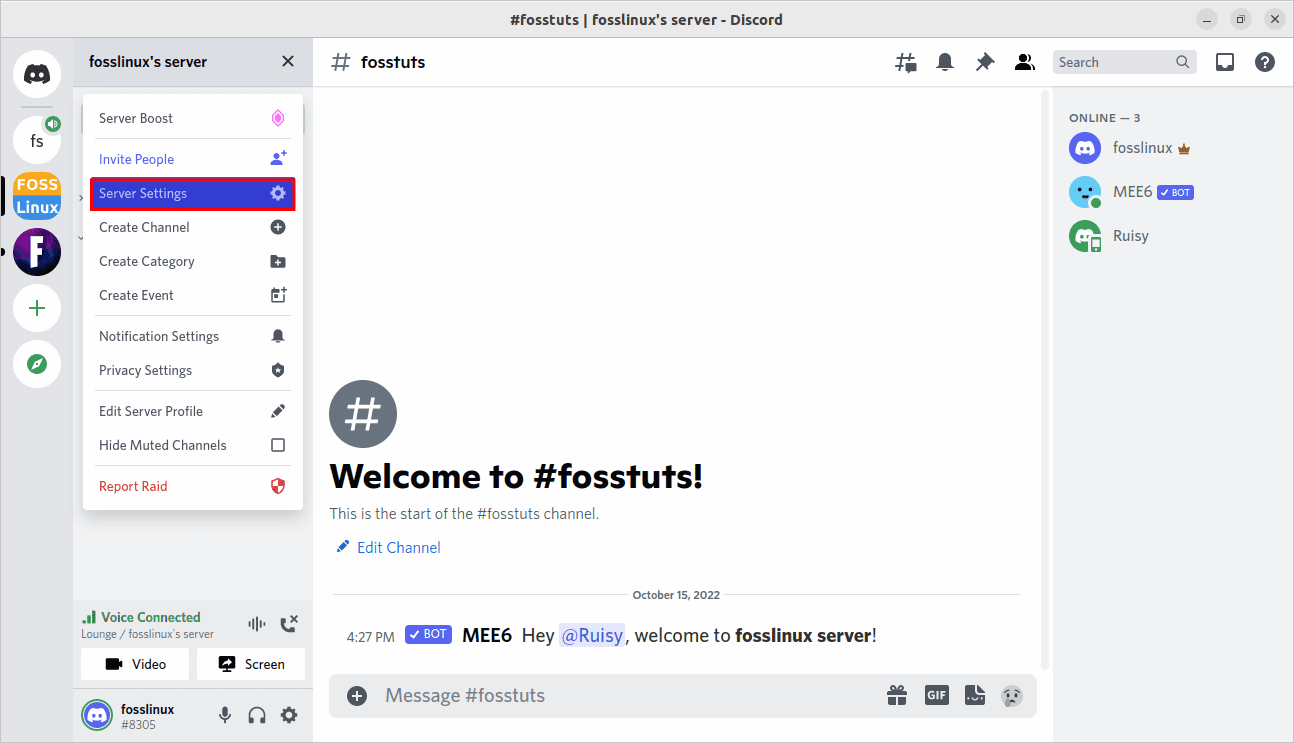Show pinned messages pin icon
The height and width of the screenshot is (743, 1294).
pos(985,62)
